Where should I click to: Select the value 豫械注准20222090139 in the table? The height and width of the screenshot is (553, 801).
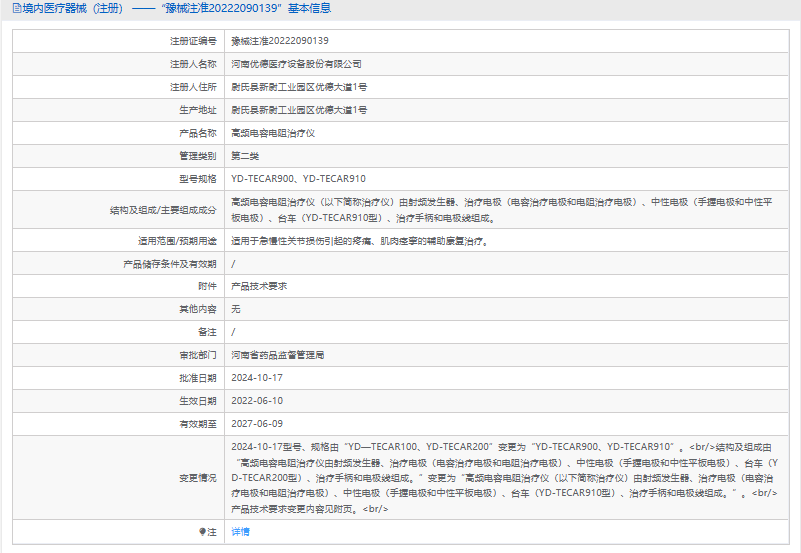click(279, 41)
